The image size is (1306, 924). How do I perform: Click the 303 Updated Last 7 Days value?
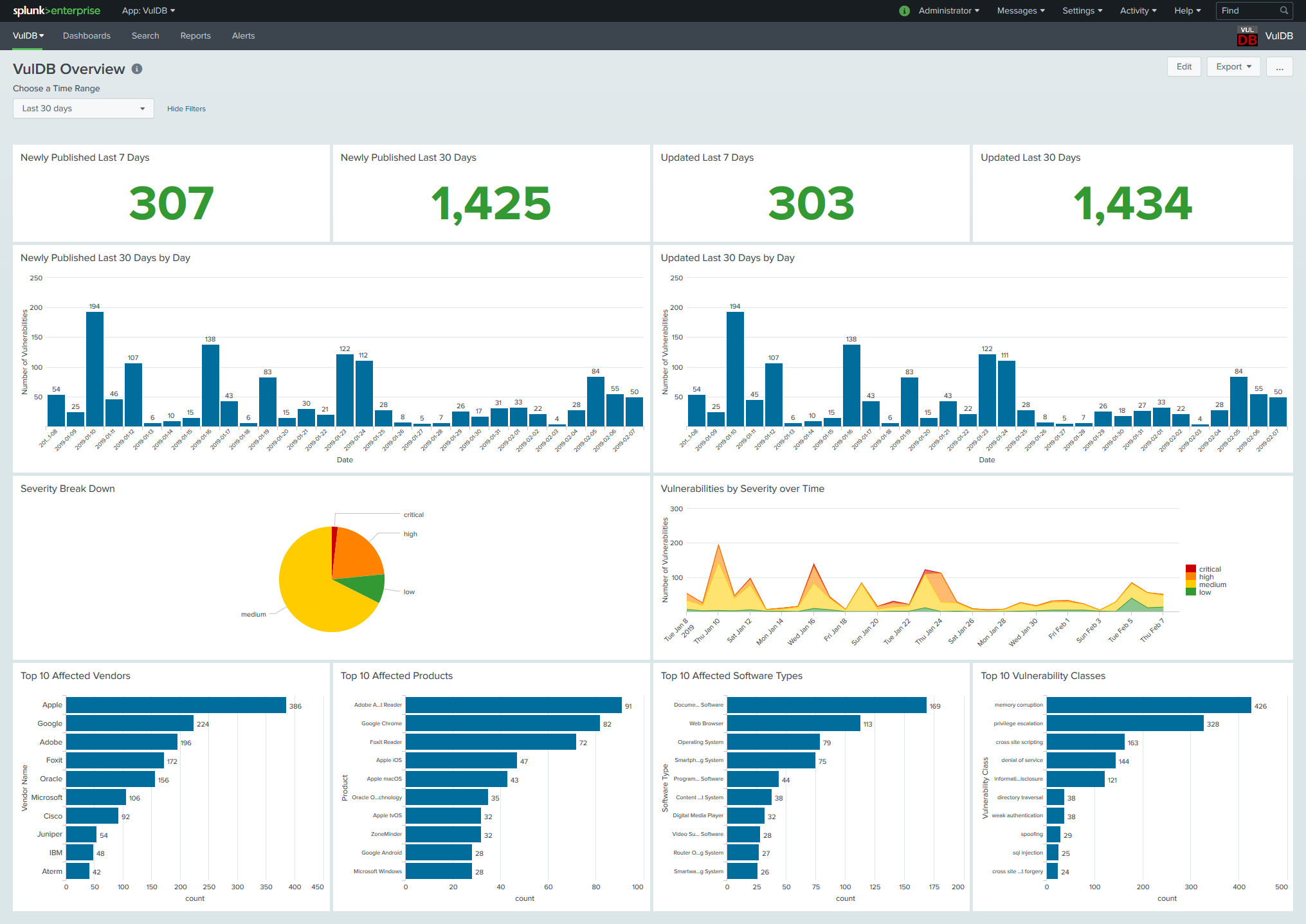812,203
